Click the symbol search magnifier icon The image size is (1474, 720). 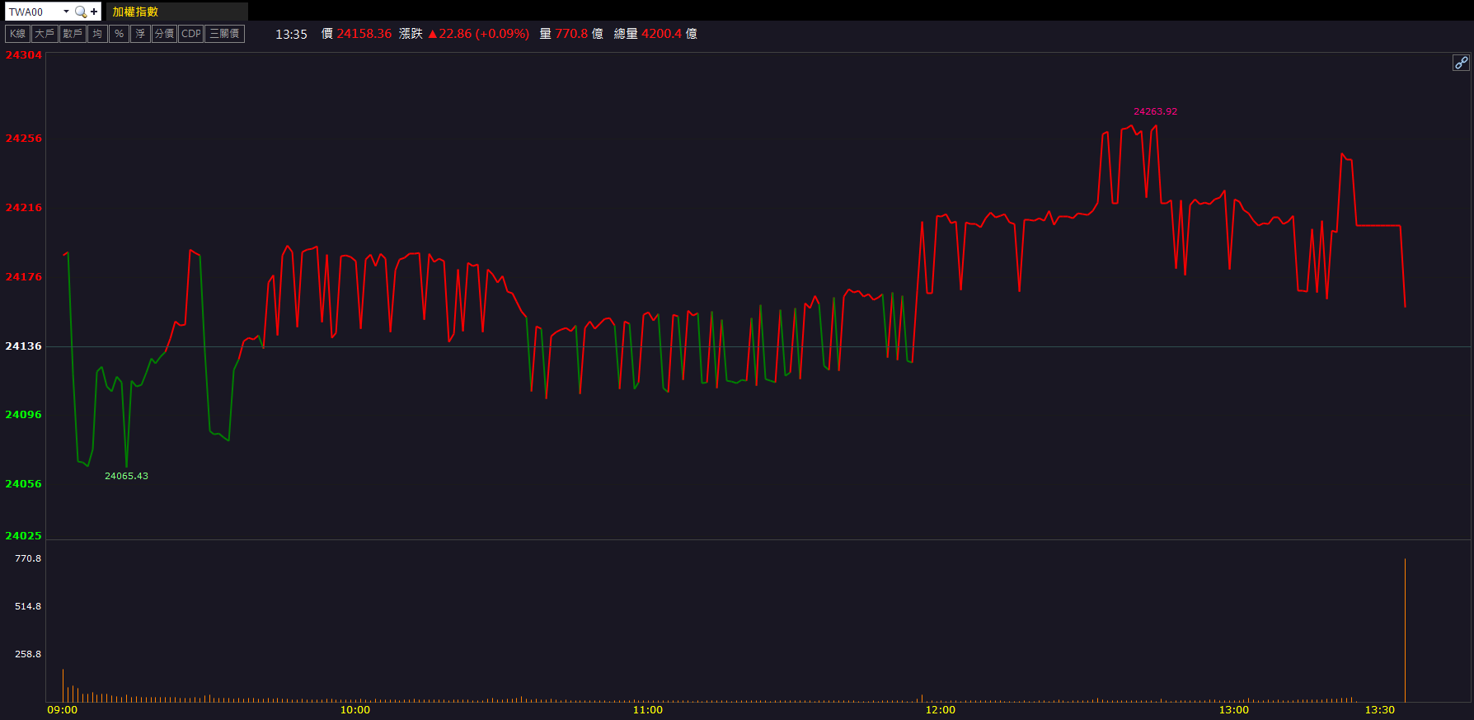tap(81, 12)
